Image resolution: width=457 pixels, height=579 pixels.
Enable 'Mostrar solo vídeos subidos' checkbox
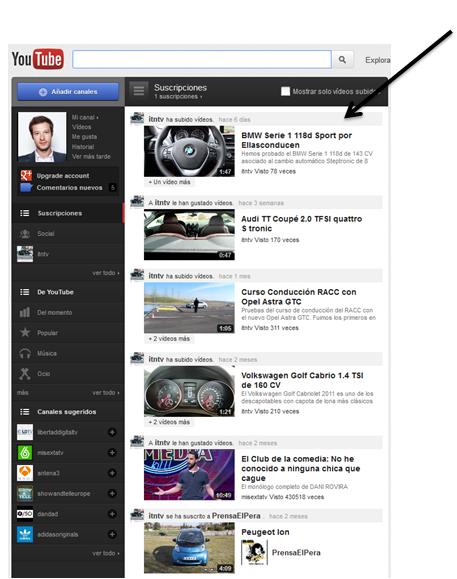coord(285,91)
